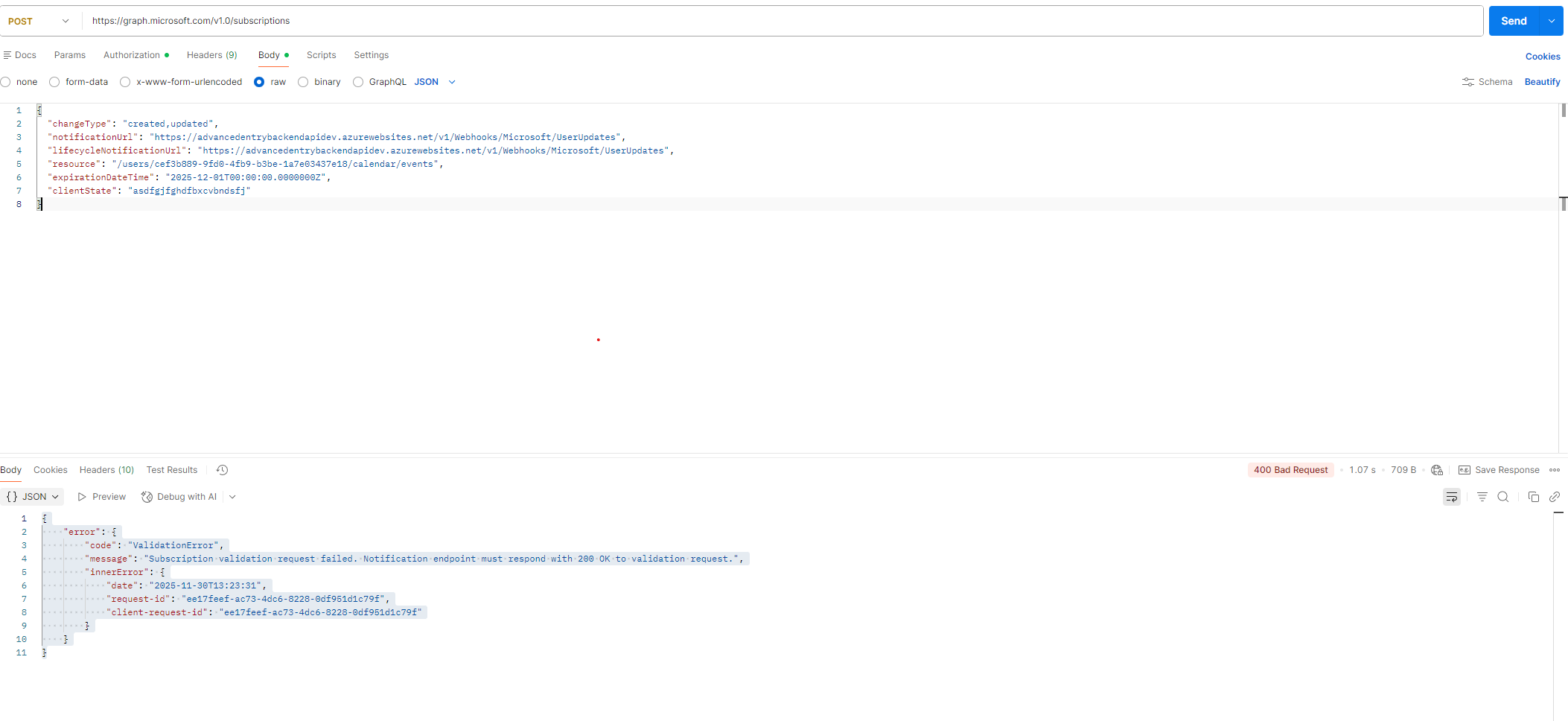Image resolution: width=1568 pixels, height=721 pixels.
Task: Choose form-data as body type
Action: [x=54, y=82]
